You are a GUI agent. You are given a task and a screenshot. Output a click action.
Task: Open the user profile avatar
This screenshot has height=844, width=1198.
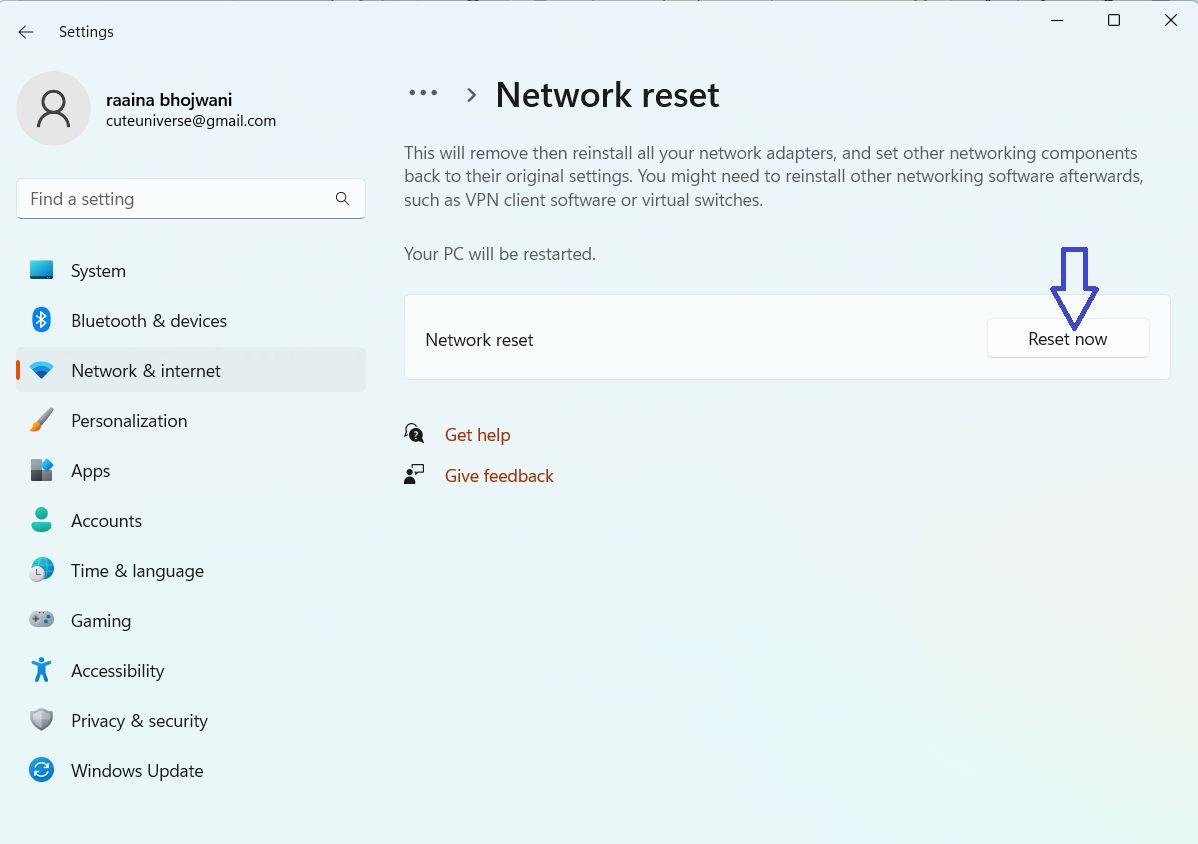pyautogui.click(x=53, y=108)
